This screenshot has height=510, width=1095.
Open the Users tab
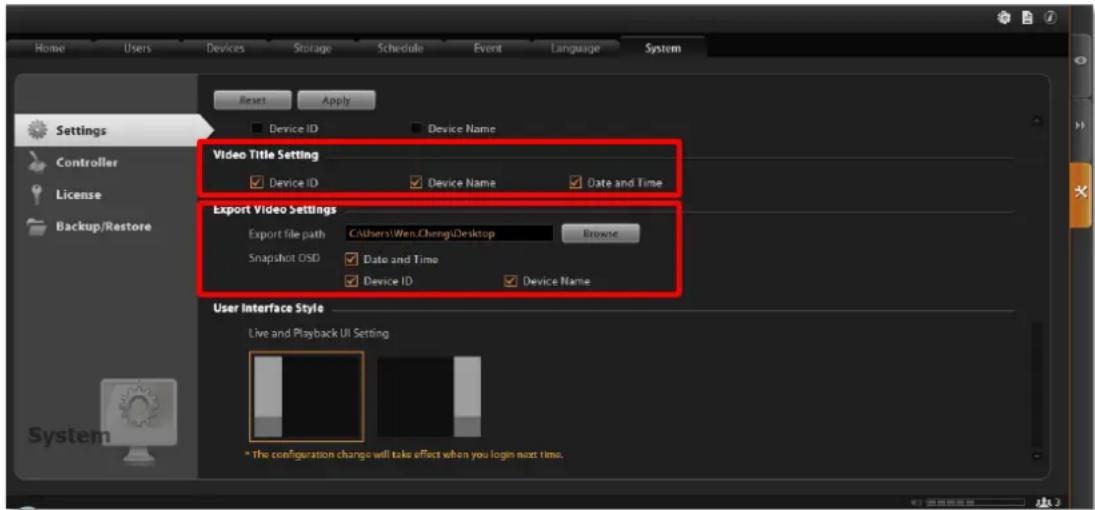[138, 49]
